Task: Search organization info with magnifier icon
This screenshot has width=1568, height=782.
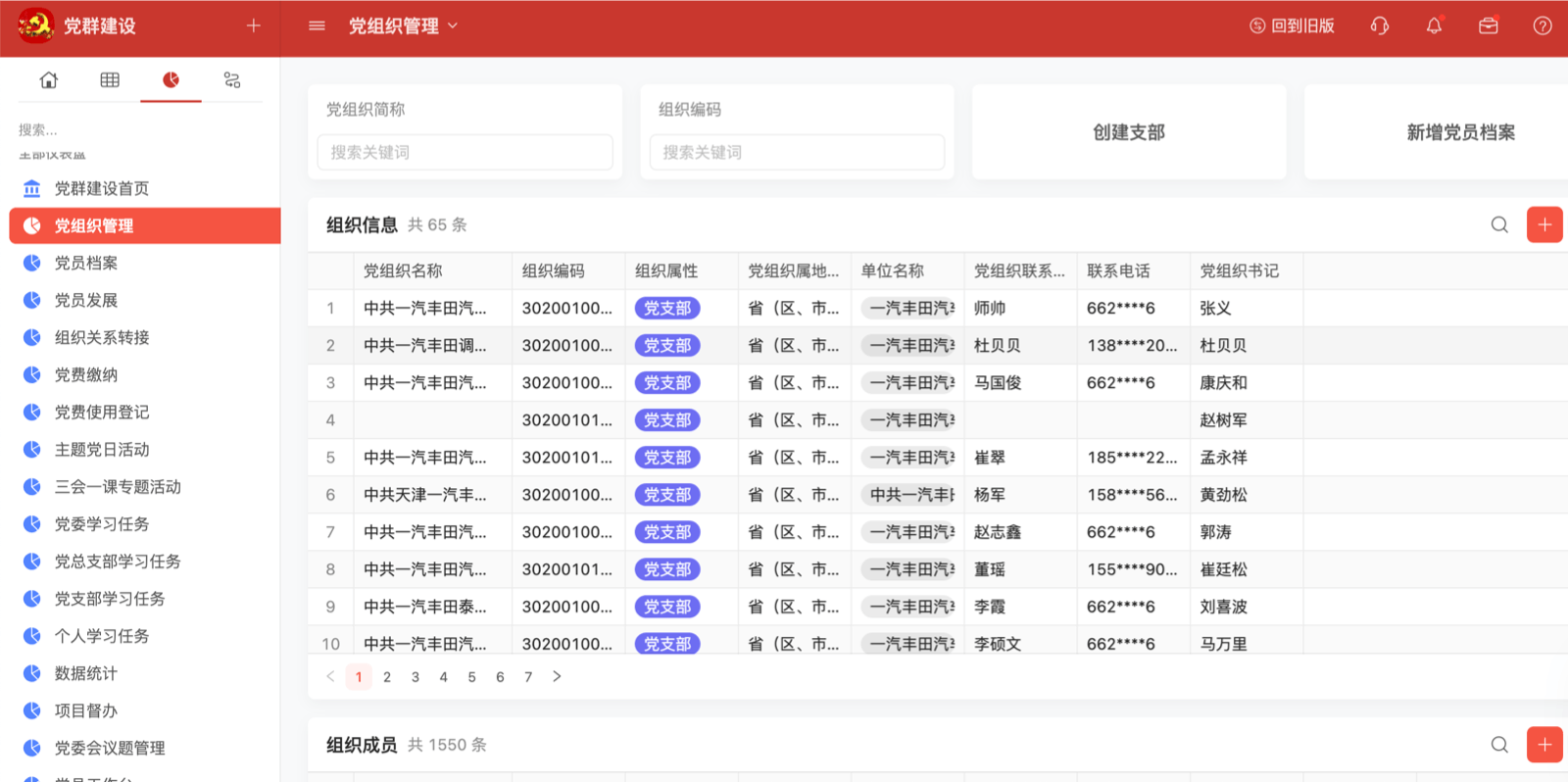Action: pyautogui.click(x=1499, y=225)
